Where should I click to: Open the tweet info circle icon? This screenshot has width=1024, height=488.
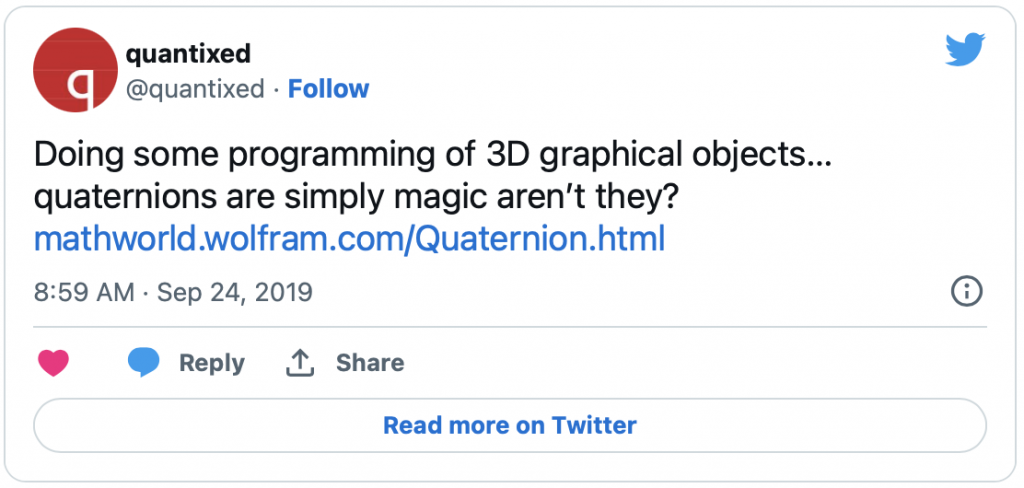coord(967,291)
